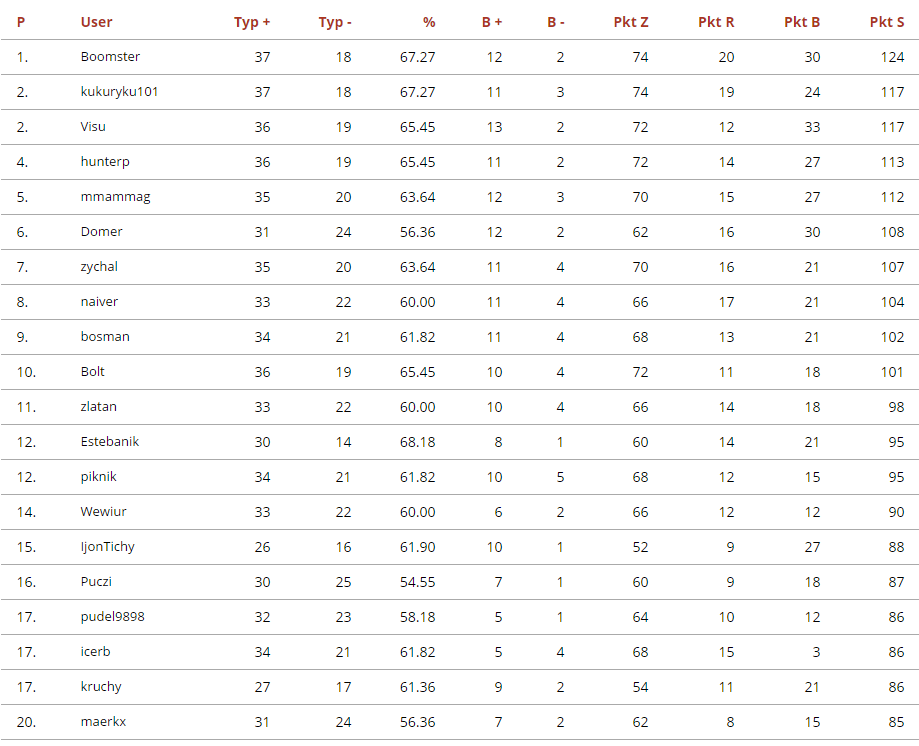Click the Typ - column header
The image size is (919, 746).
335,22
